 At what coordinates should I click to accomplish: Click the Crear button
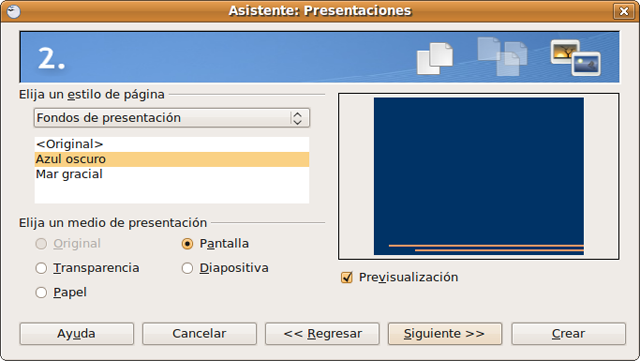568,334
